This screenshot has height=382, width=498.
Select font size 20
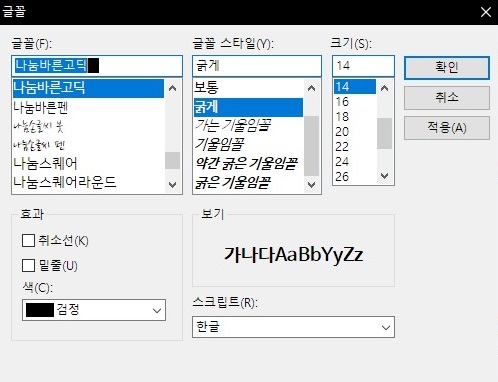point(355,132)
